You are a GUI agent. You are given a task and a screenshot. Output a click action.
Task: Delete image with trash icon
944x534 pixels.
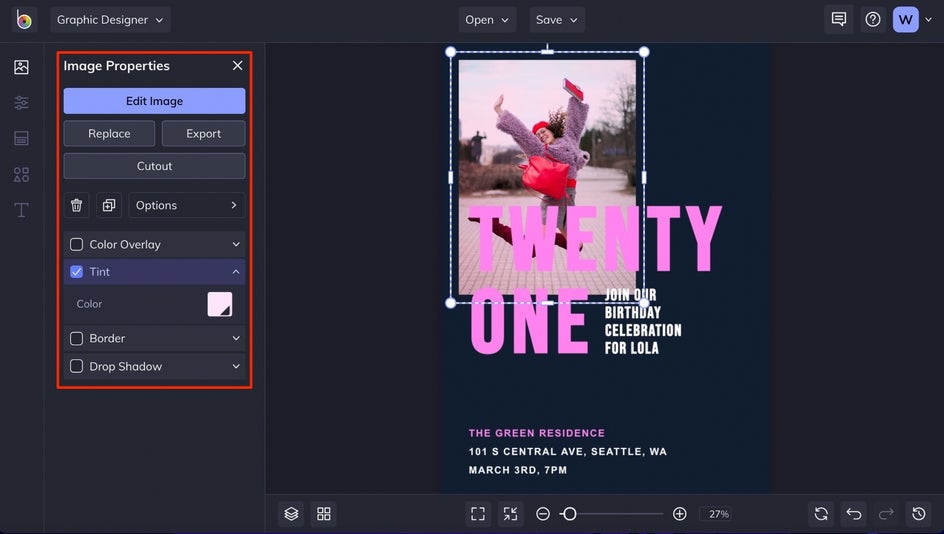pyautogui.click(x=76, y=205)
